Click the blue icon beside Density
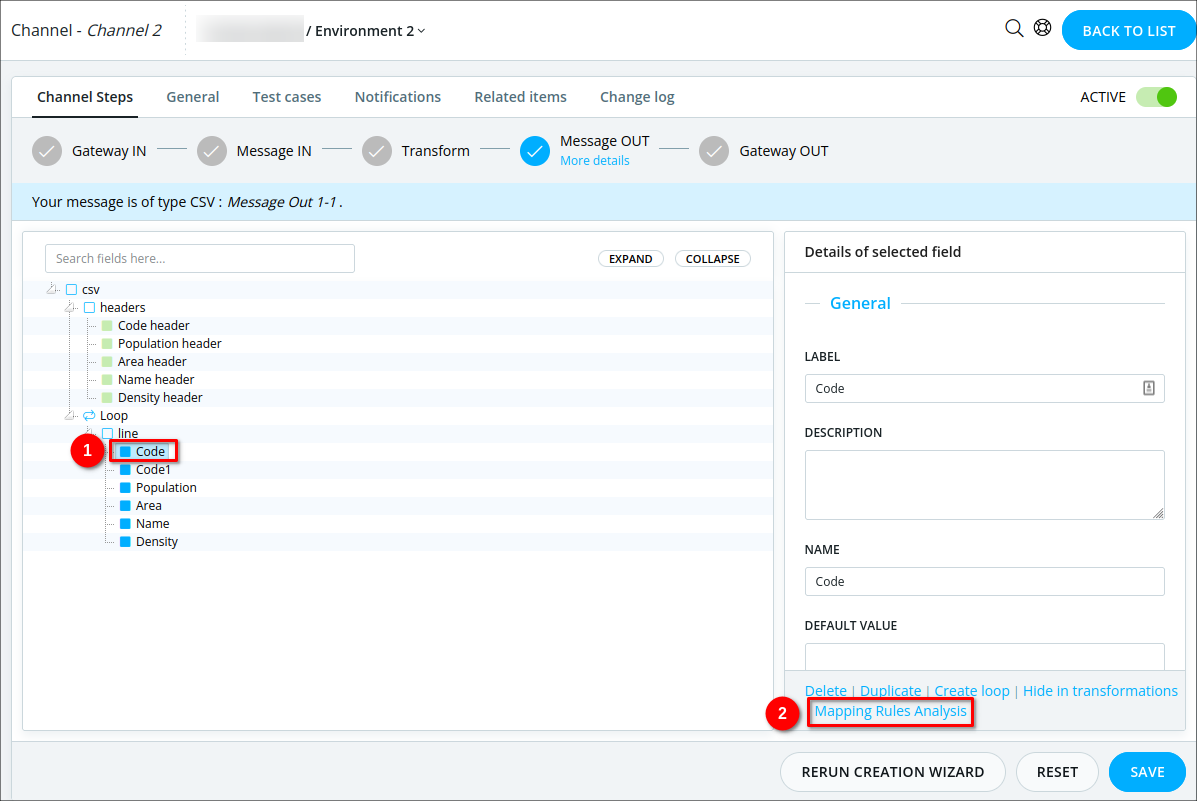The height and width of the screenshot is (801, 1197). pyautogui.click(x=125, y=541)
